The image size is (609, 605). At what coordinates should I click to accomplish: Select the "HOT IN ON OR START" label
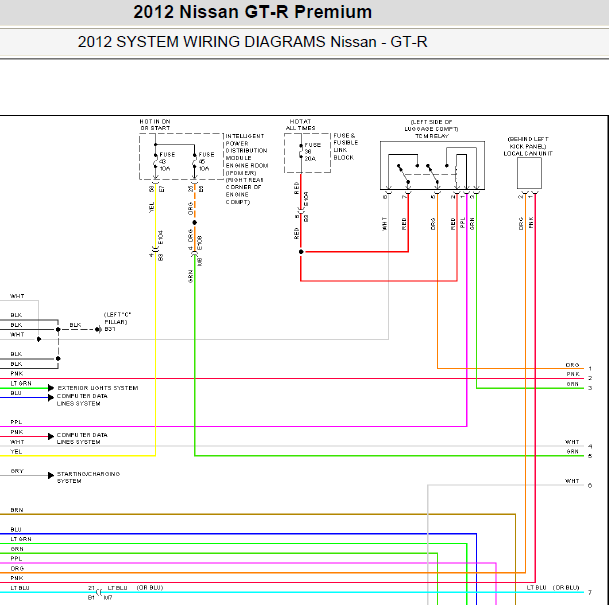pos(155,125)
